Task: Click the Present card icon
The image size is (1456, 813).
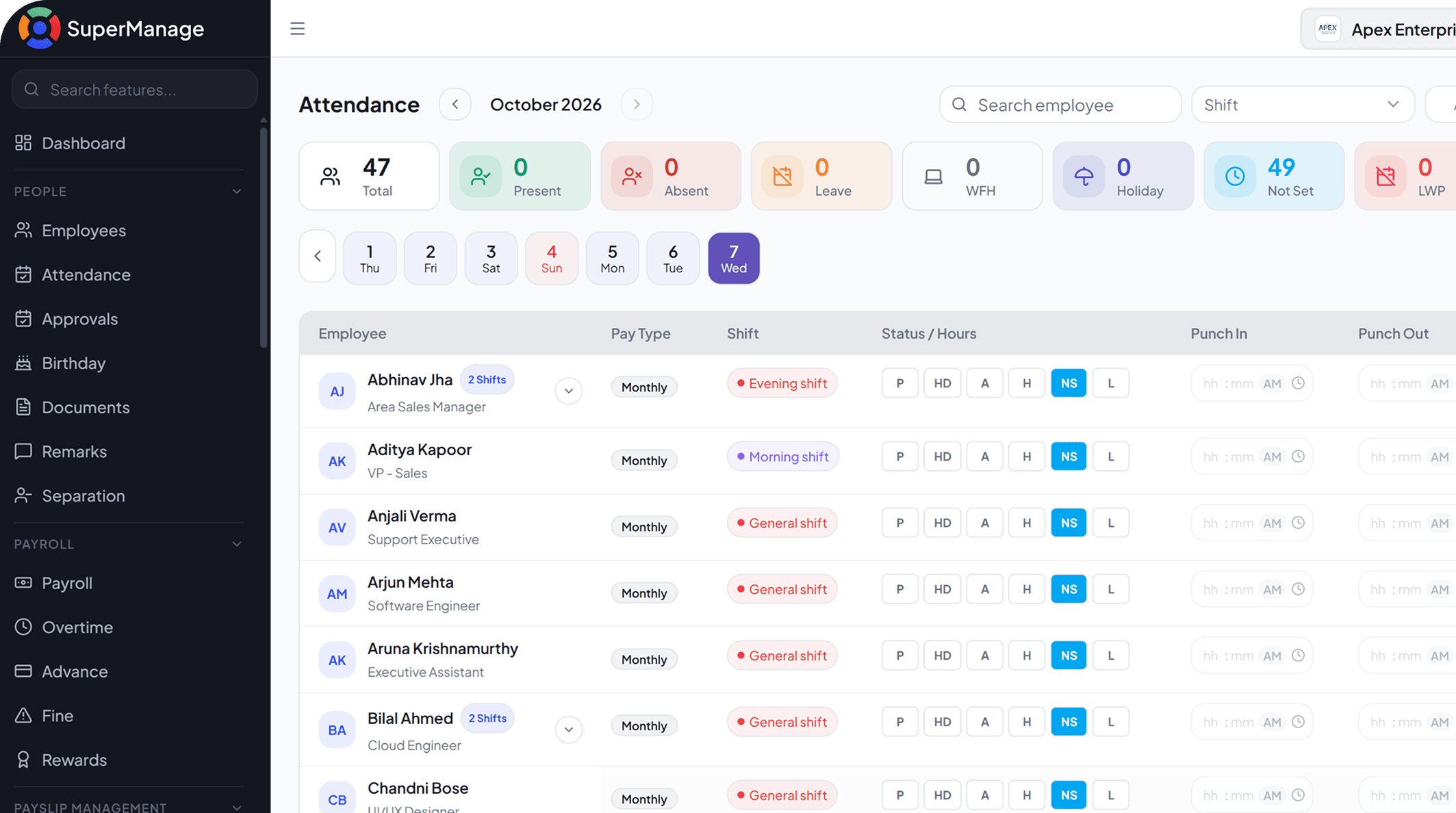Action: pos(481,177)
